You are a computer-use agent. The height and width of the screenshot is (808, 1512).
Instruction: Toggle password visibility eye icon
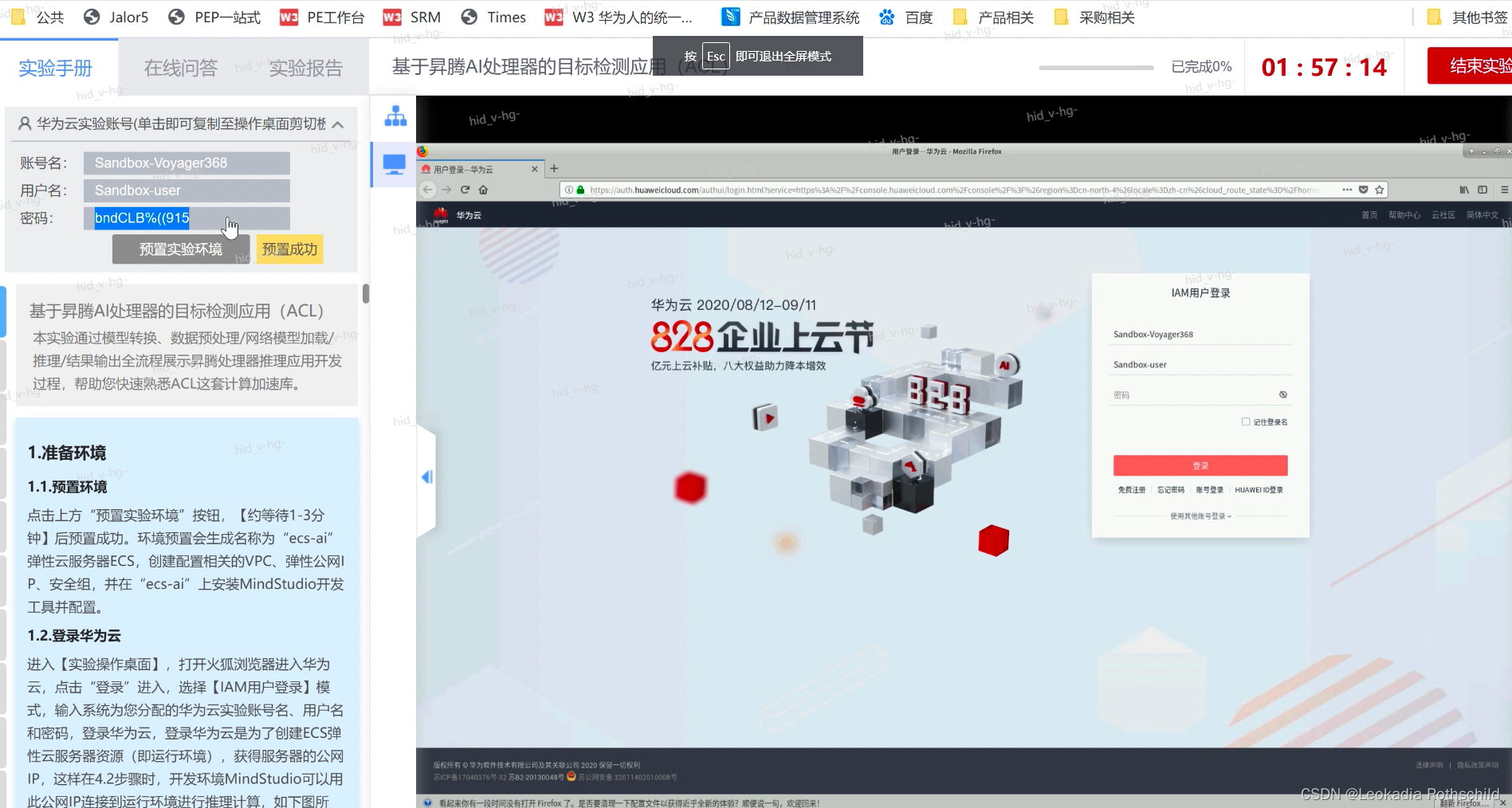pos(1283,394)
